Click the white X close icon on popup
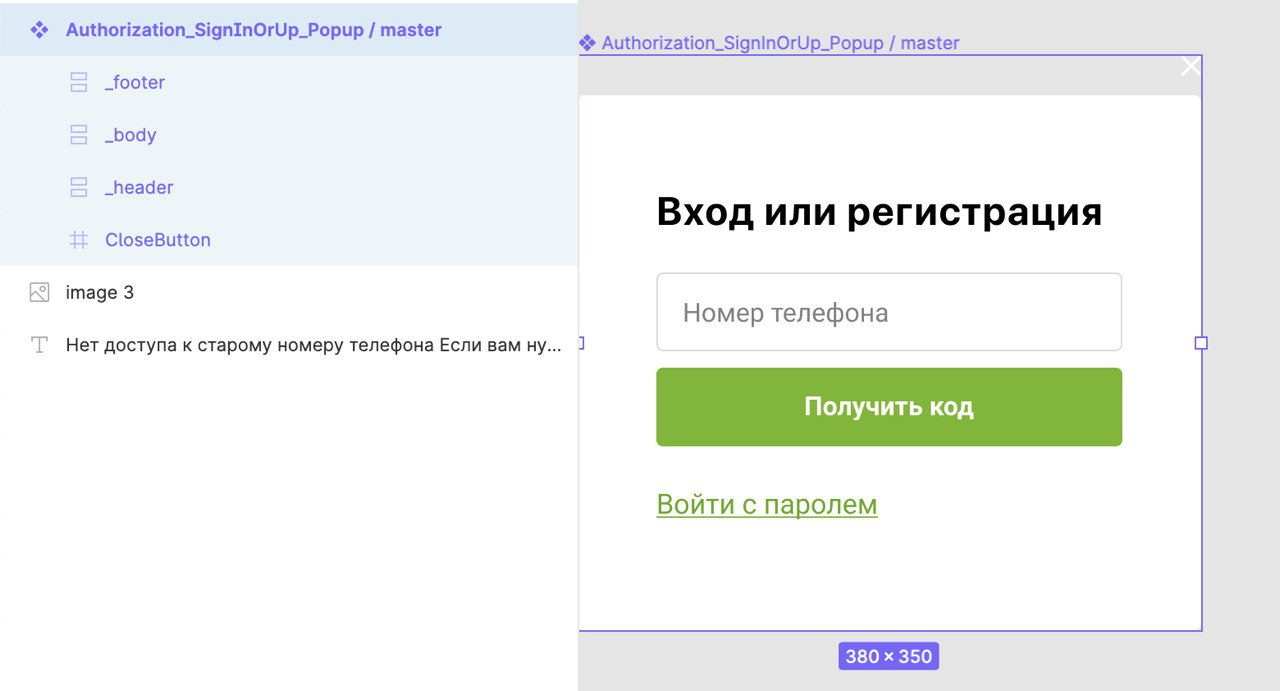1280x691 pixels. click(1190, 66)
